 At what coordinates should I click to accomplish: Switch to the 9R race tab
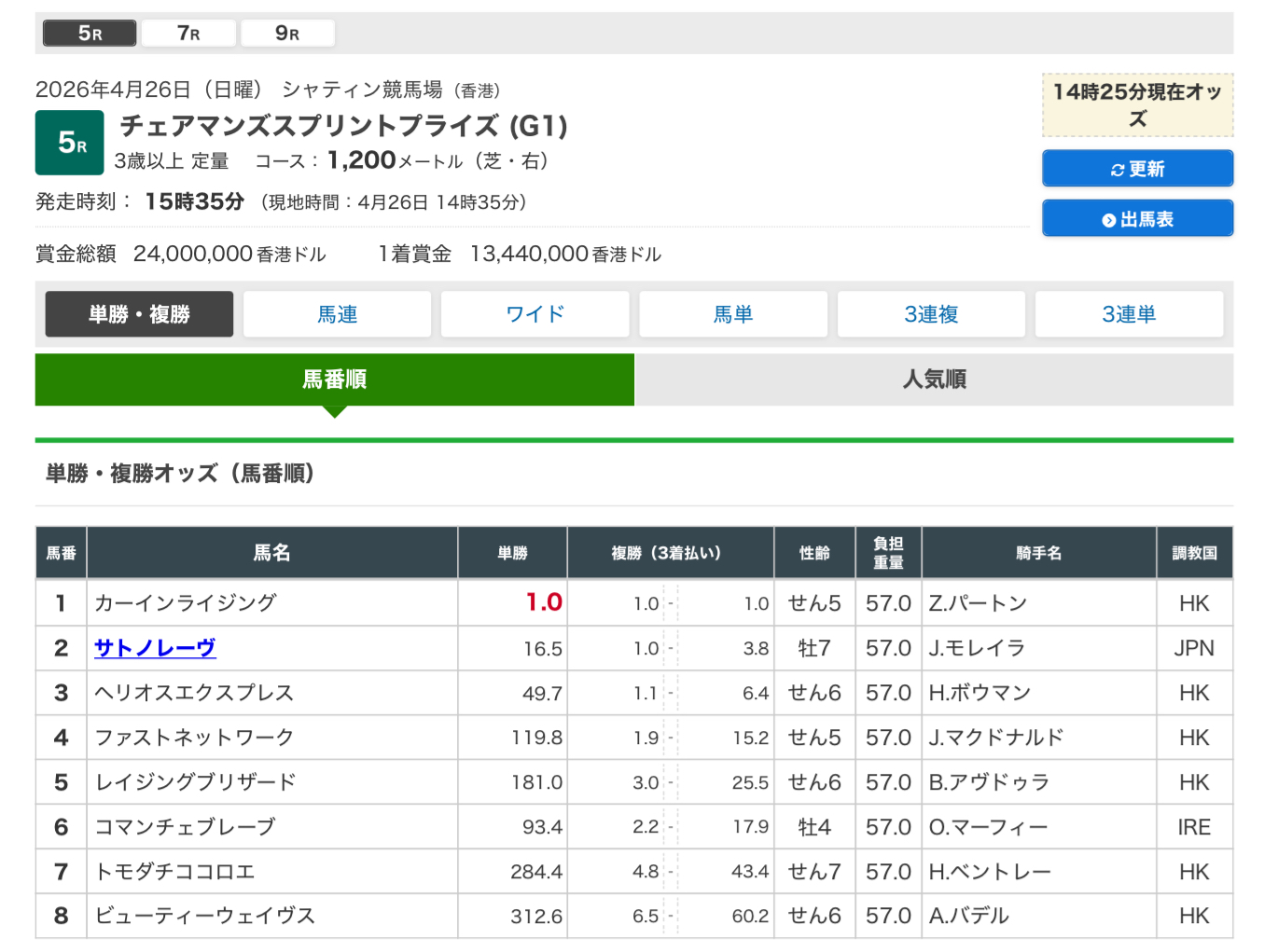(x=287, y=34)
